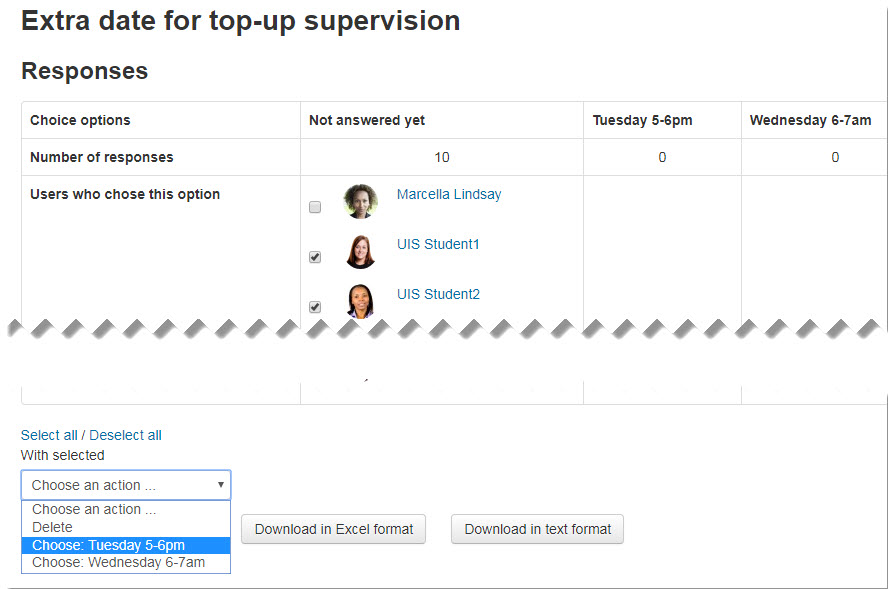Open UIS Student1 name link
This screenshot has width=888, height=589.
438,244
